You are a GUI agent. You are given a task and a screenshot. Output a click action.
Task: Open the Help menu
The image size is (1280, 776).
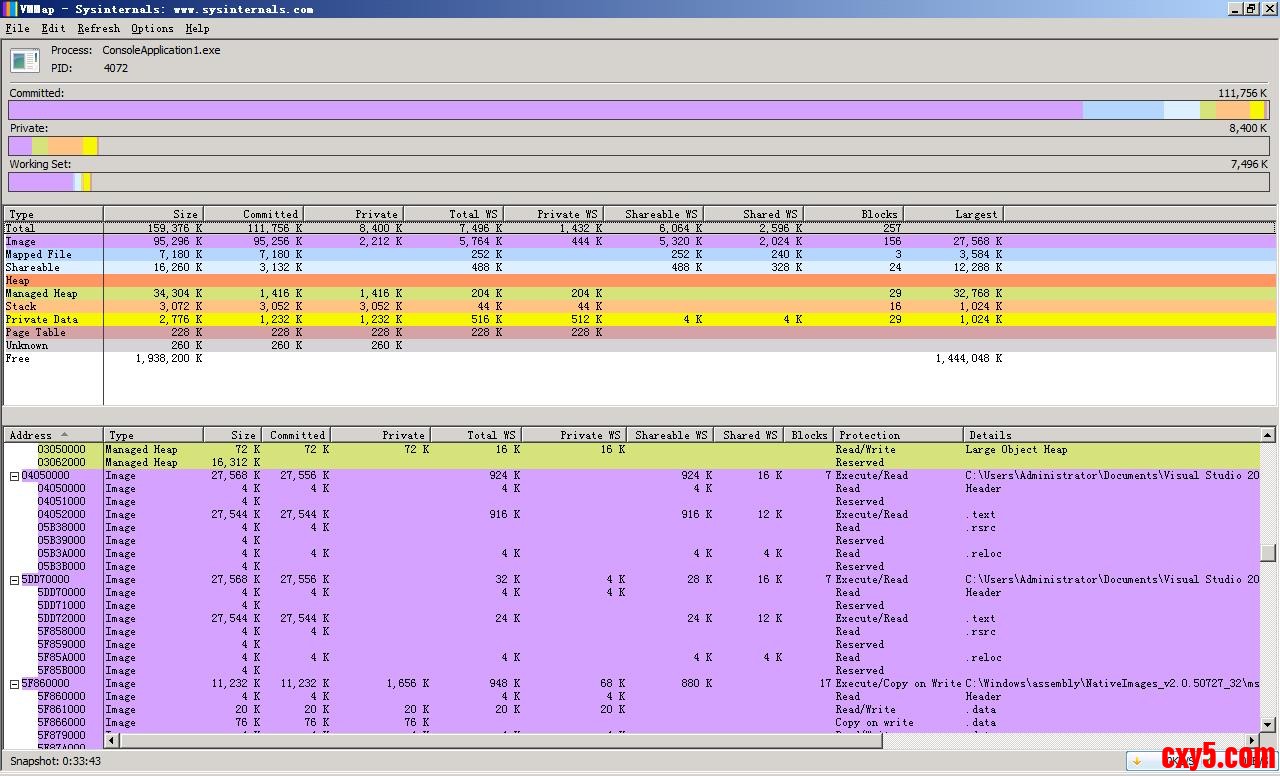click(197, 28)
